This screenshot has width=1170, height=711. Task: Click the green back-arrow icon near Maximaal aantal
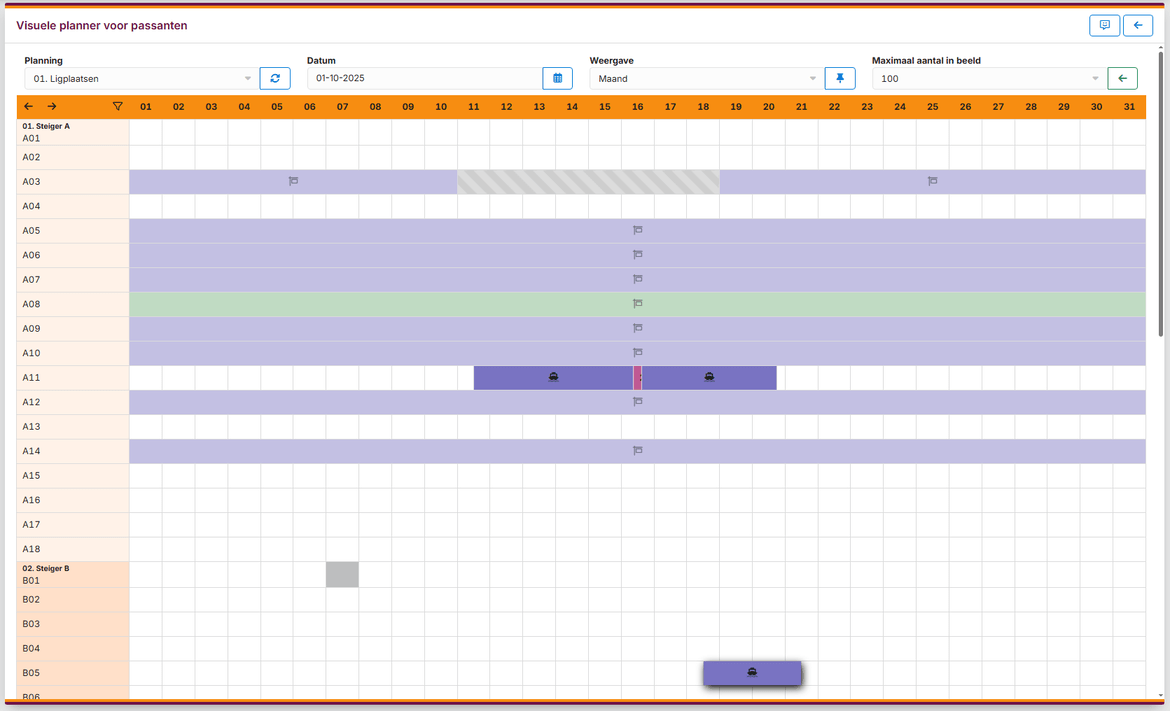tap(1121, 77)
